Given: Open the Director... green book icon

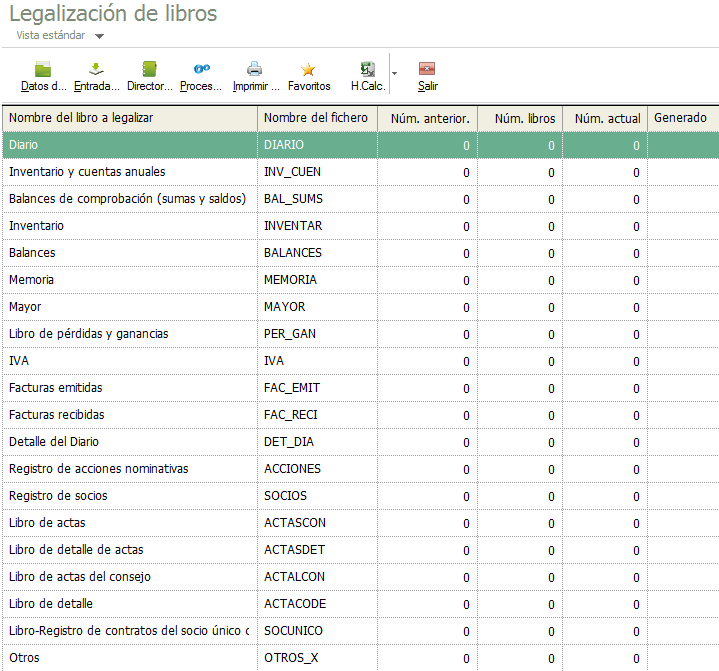Looking at the screenshot, I should (x=149, y=69).
